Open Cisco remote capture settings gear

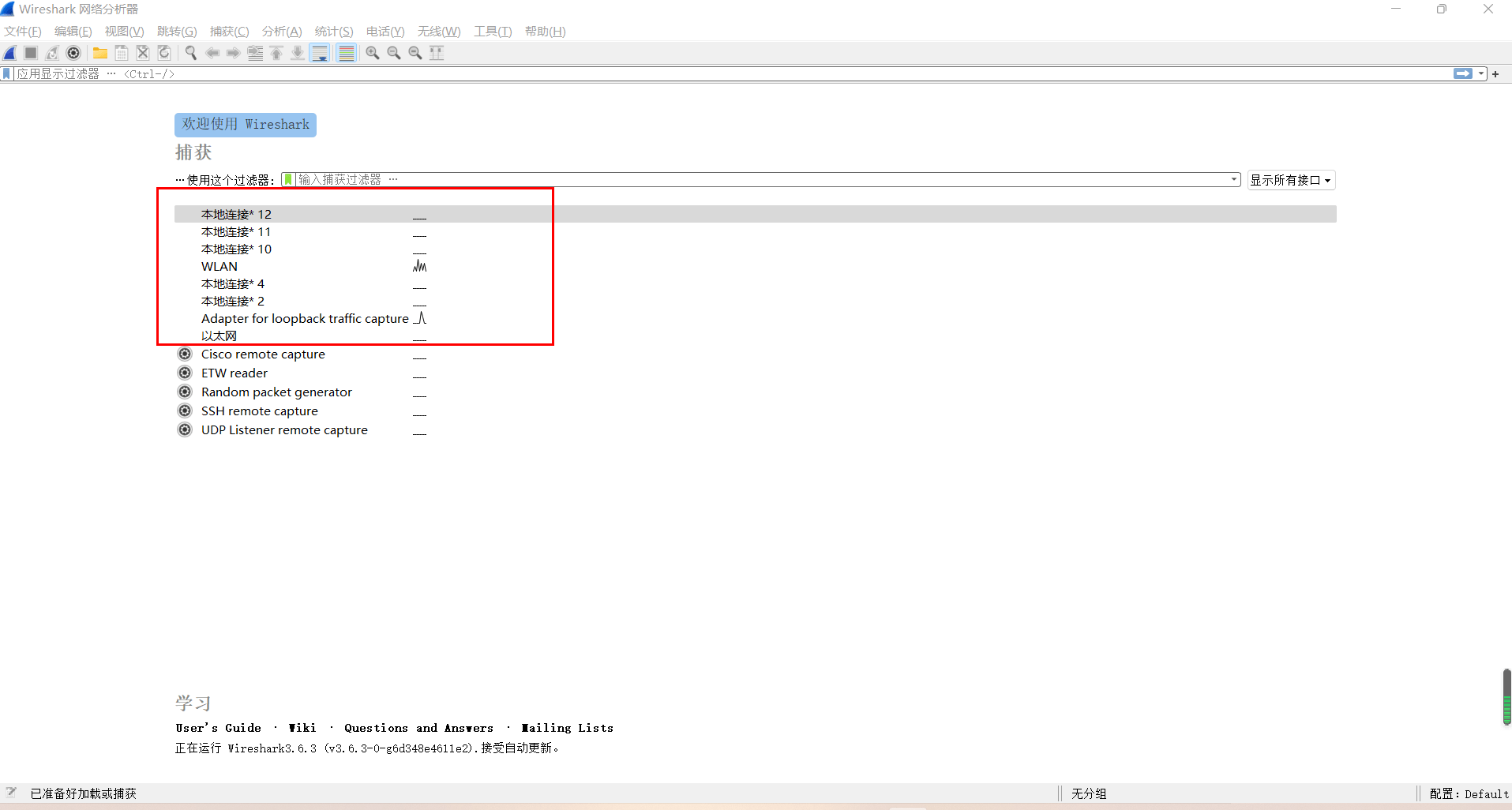click(185, 354)
